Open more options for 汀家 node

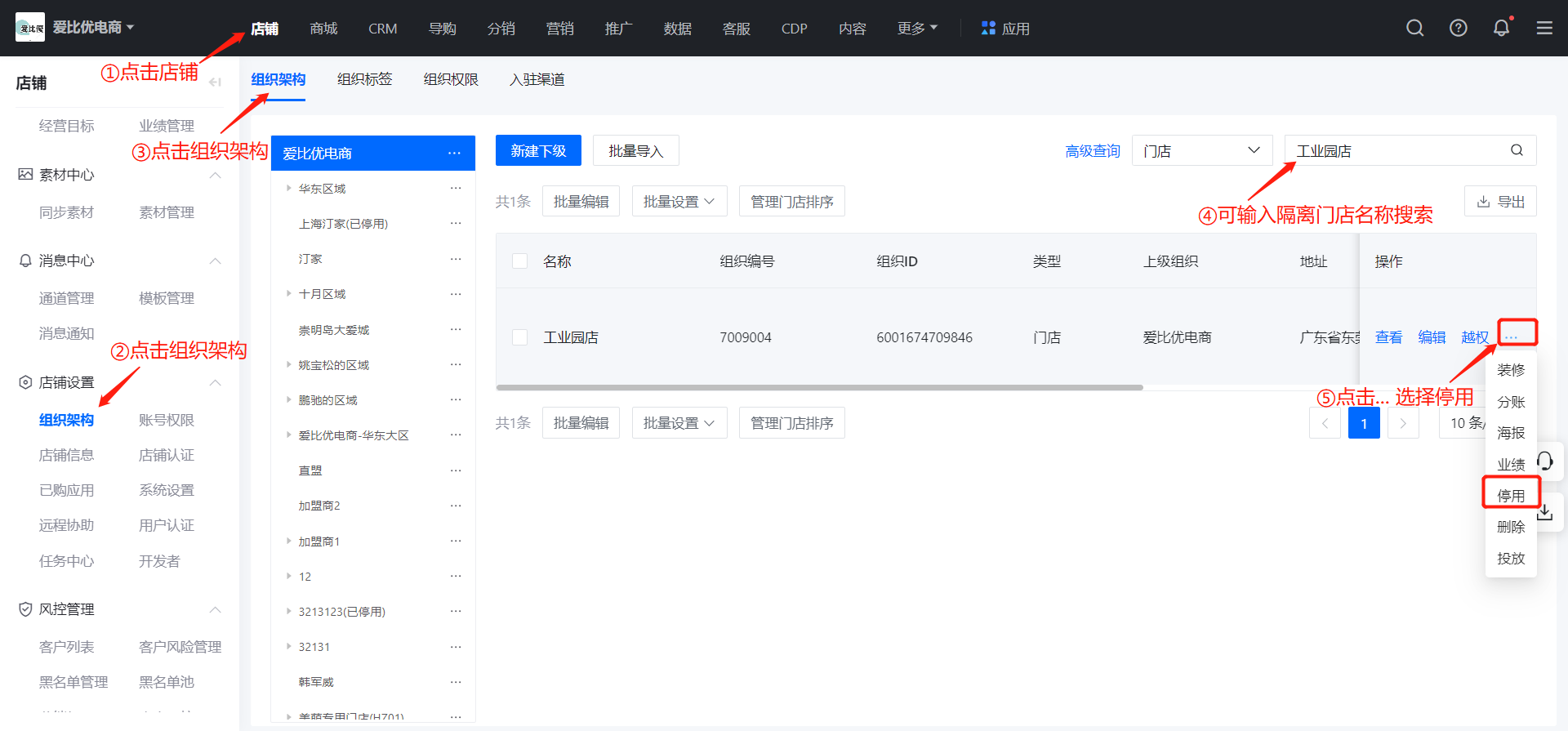pyautogui.click(x=456, y=259)
